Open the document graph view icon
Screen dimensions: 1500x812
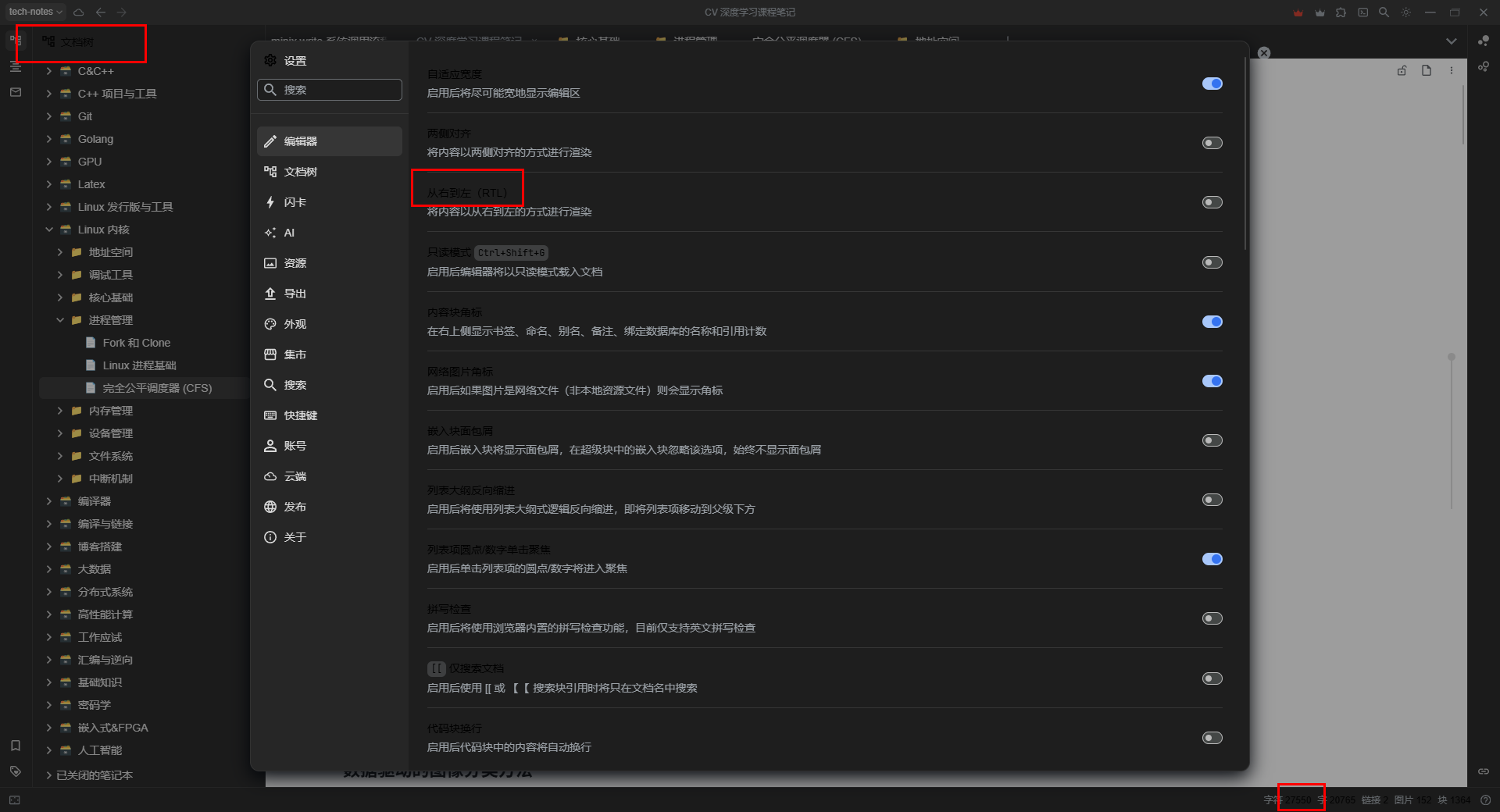[1484, 67]
